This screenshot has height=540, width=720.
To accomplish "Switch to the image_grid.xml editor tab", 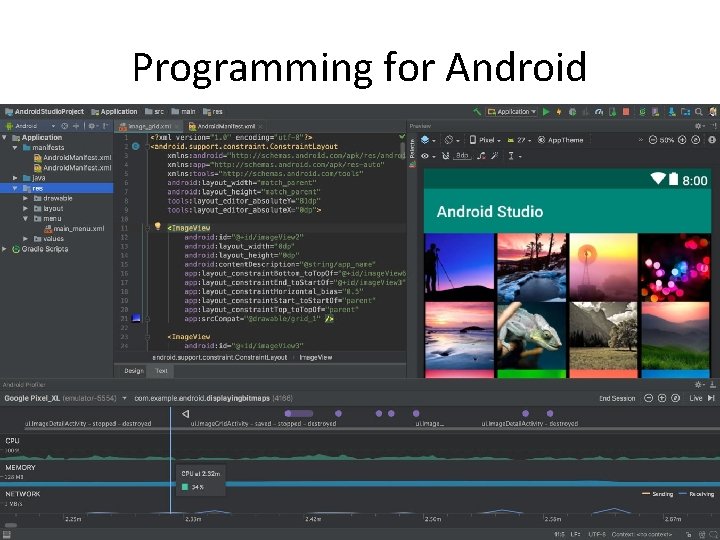I will tap(148, 126).
